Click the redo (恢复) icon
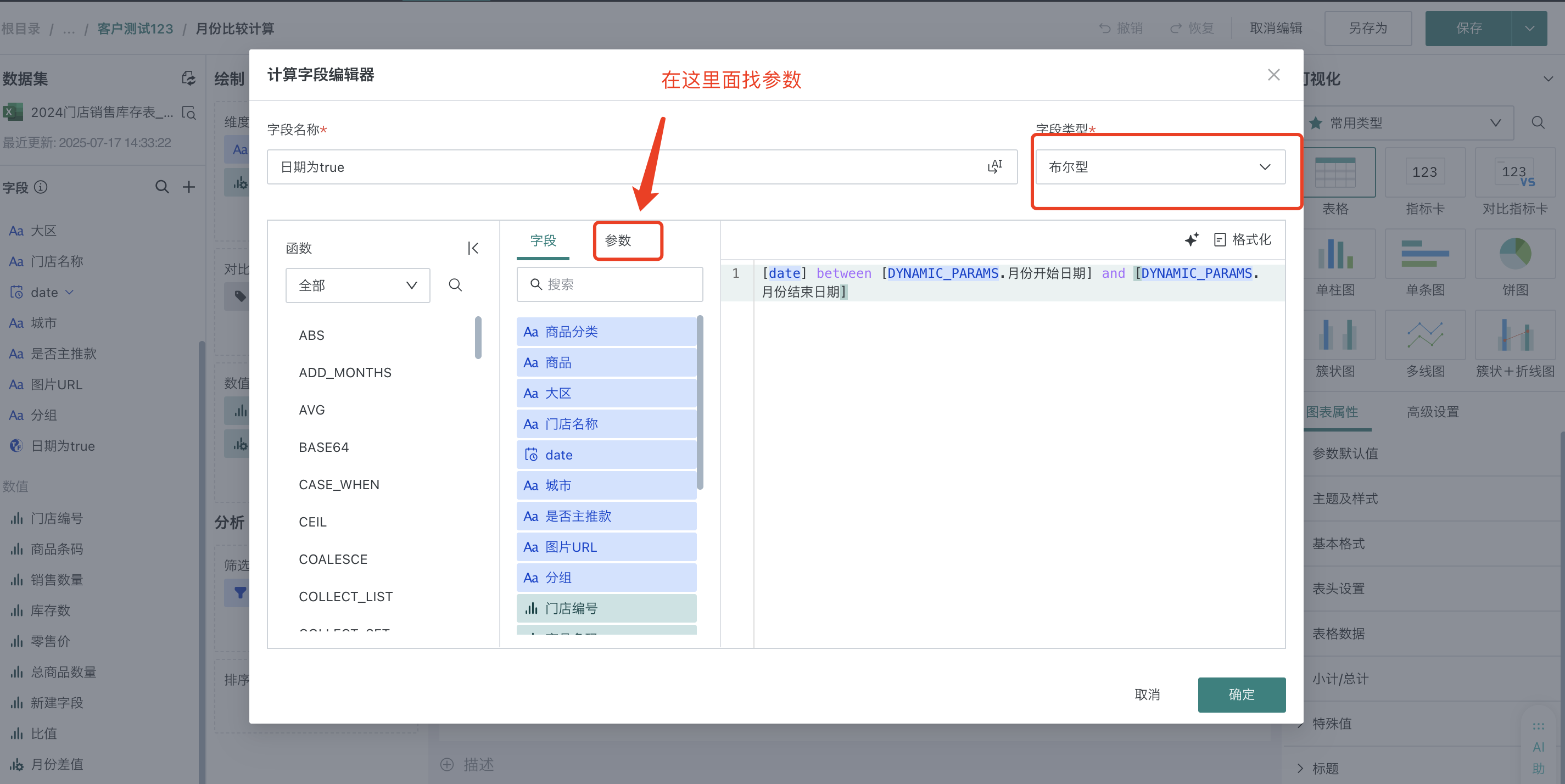Viewport: 1565px width, 784px height. 1176,28
